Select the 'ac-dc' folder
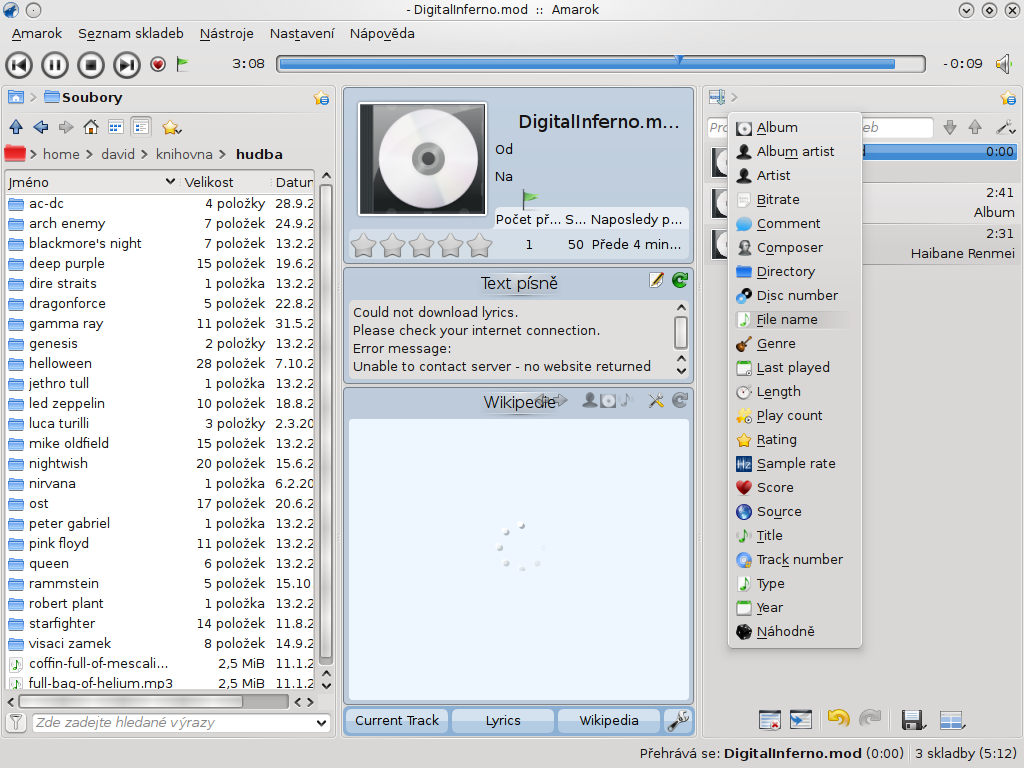This screenshot has height=768, width=1024. click(46, 204)
